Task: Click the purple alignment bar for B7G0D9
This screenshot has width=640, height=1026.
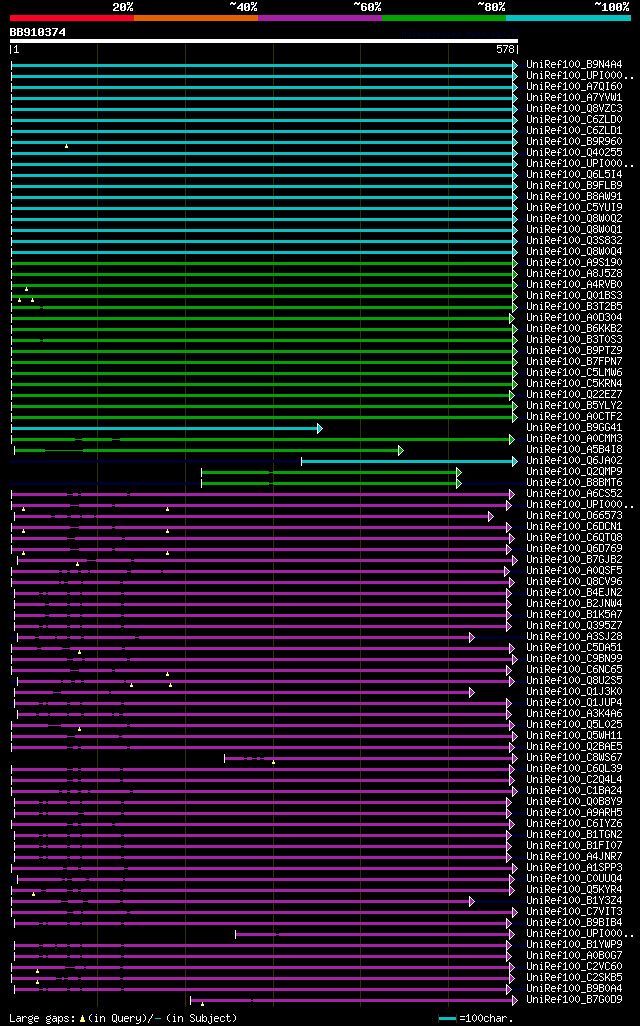Action: pos(353,1000)
